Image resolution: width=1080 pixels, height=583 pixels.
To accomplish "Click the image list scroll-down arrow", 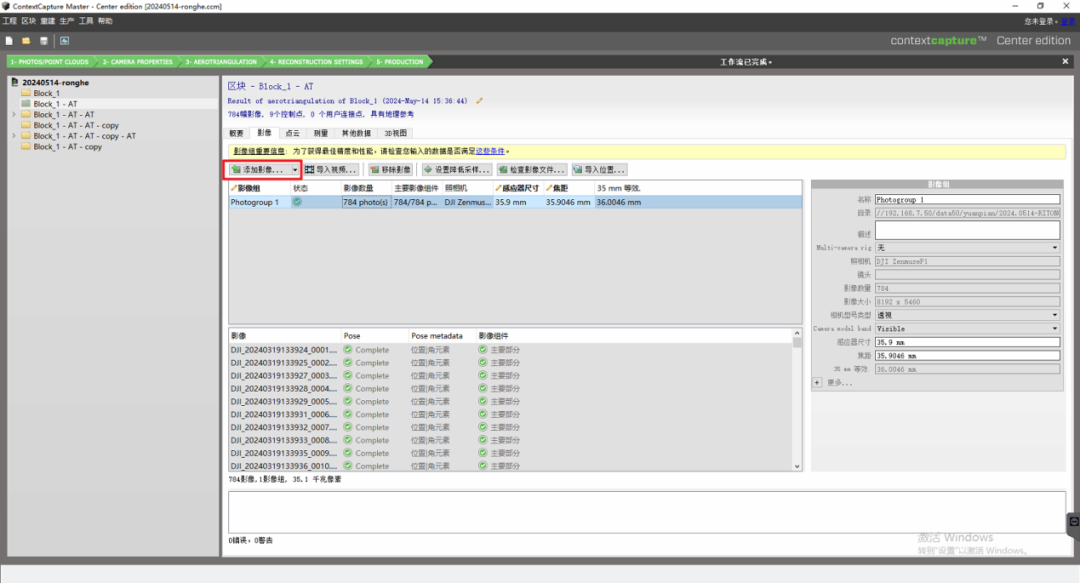I will pos(797,467).
